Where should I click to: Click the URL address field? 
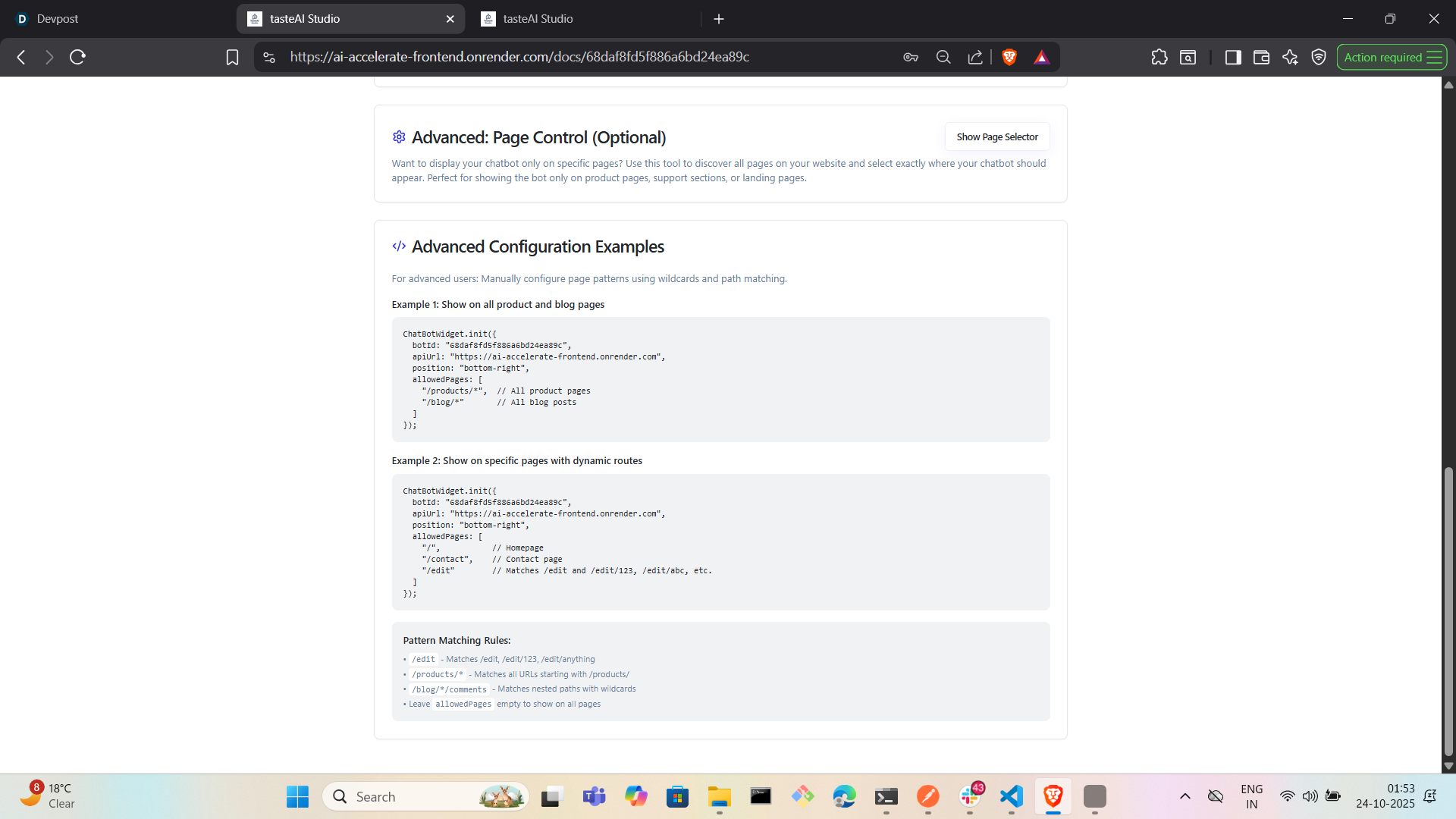[519, 57]
